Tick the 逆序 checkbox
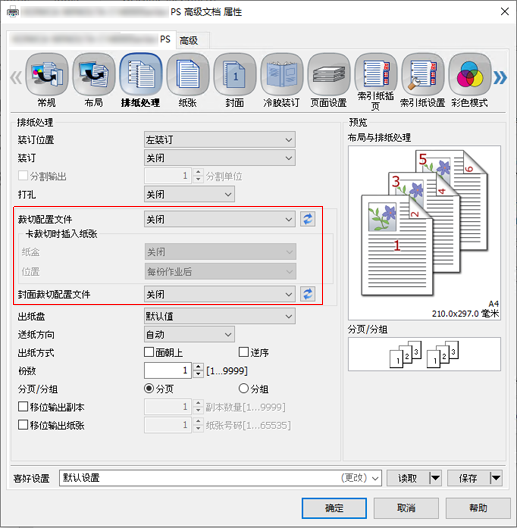The height and width of the screenshot is (528, 517). 244,352
